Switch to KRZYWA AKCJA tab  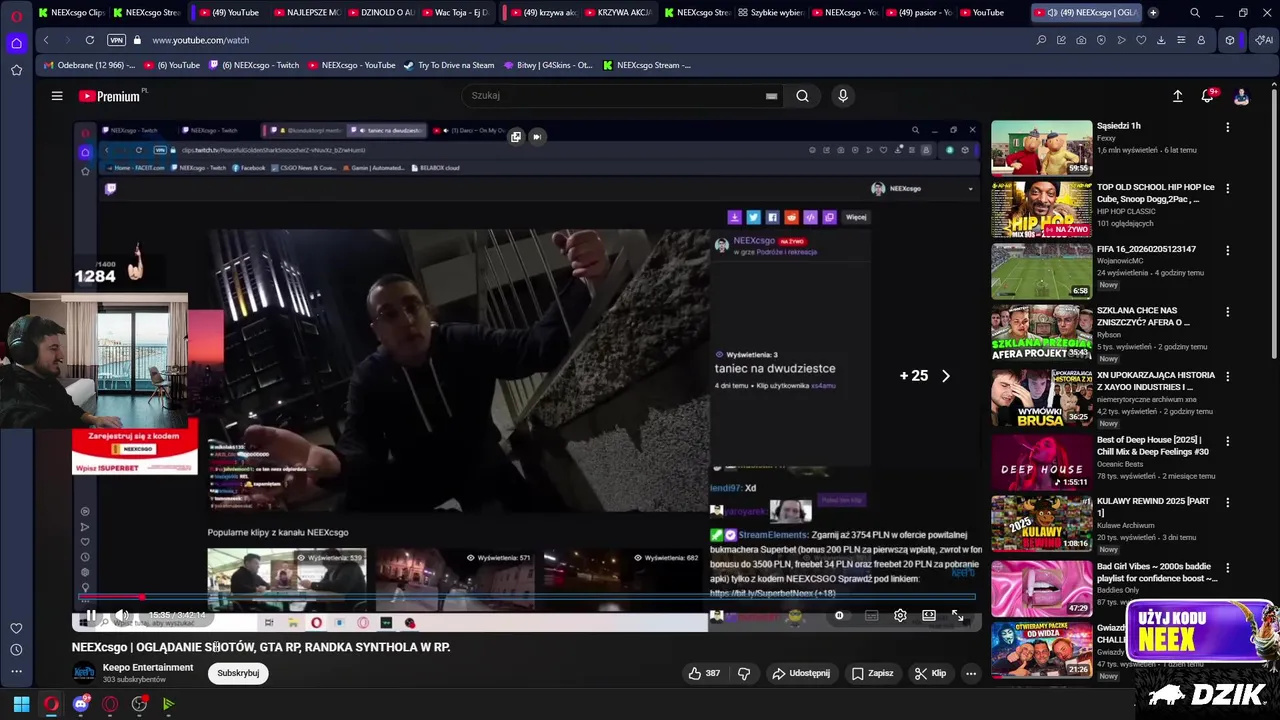click(617, 13)
